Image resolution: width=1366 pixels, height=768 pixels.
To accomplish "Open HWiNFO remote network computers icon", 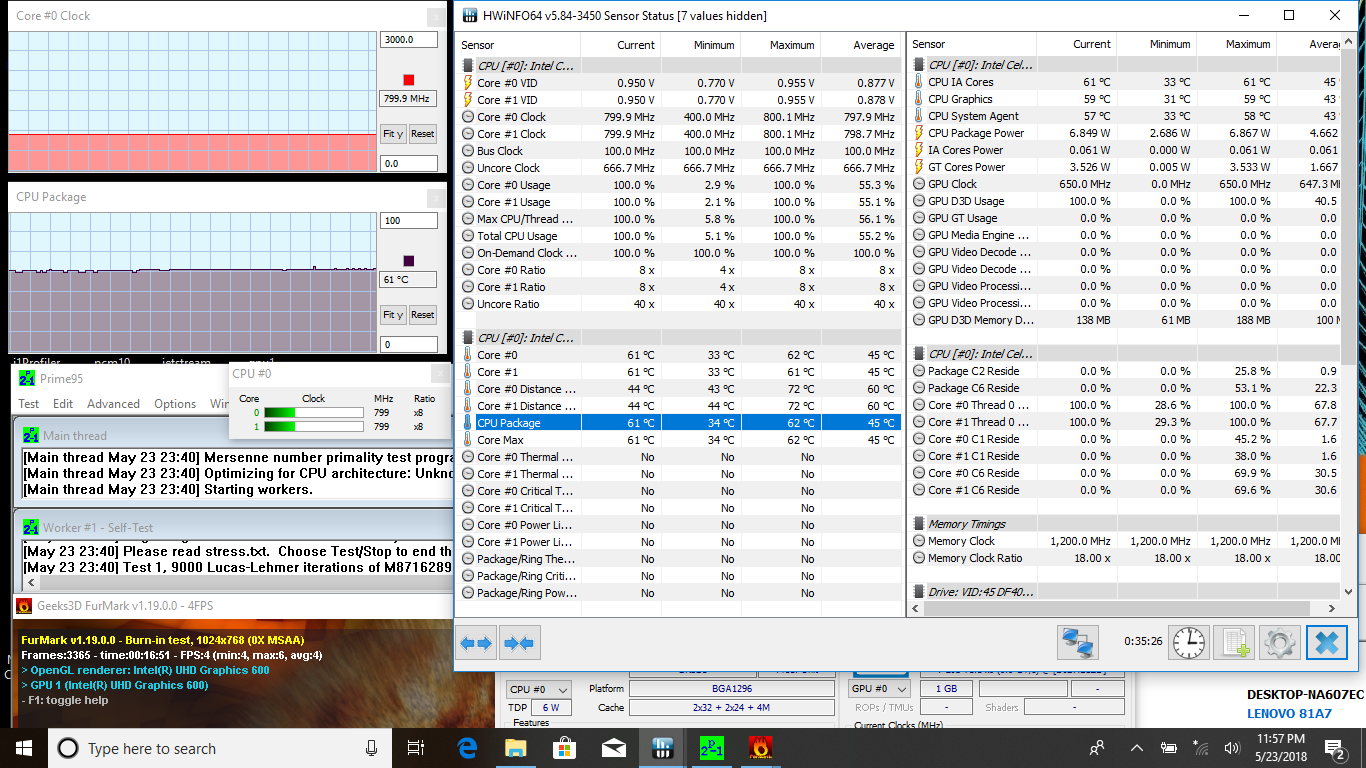I will pyautogui.click(x=1078, y=642).
